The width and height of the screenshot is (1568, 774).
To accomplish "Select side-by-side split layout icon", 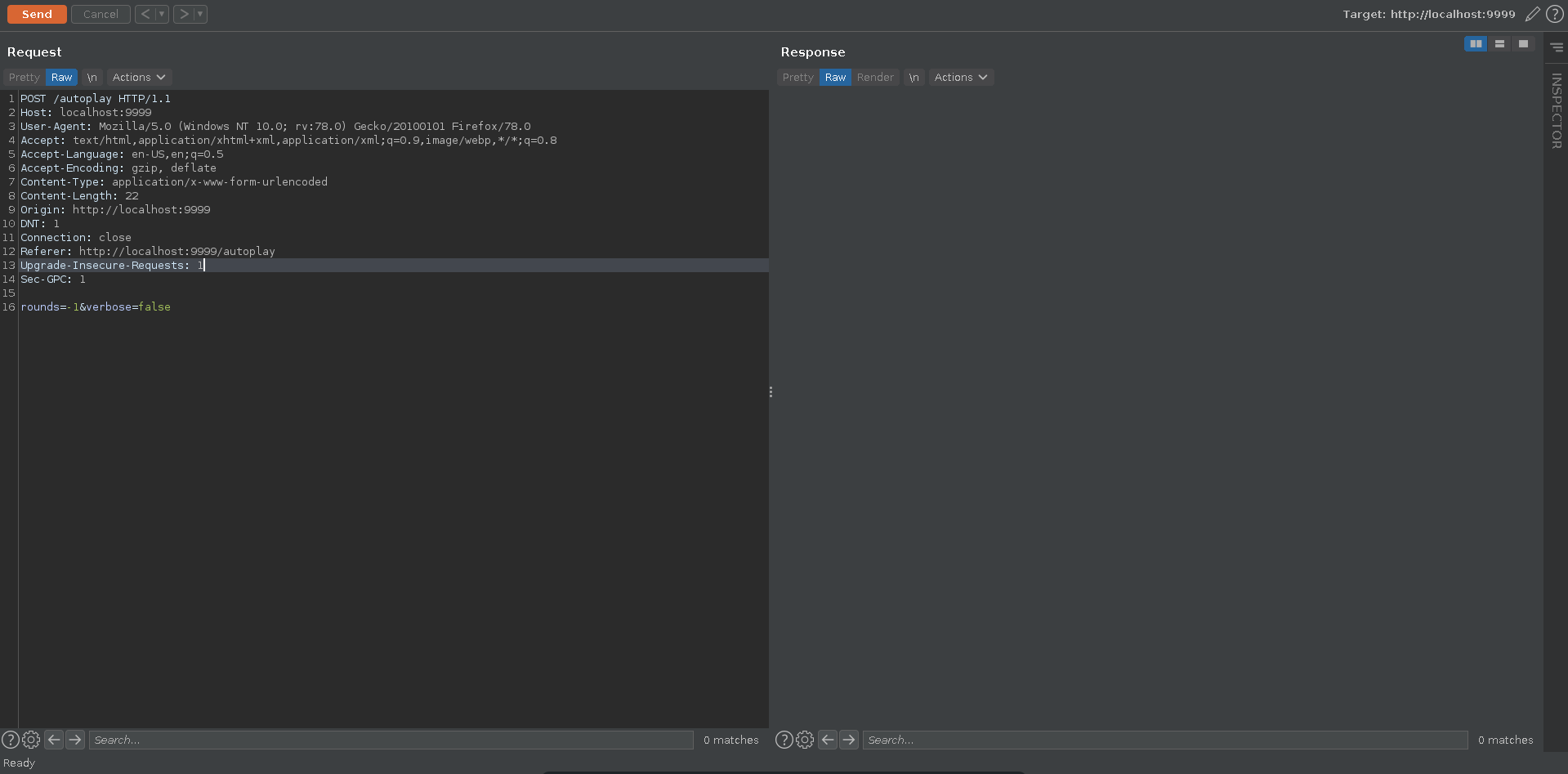I will [1475, 44].
